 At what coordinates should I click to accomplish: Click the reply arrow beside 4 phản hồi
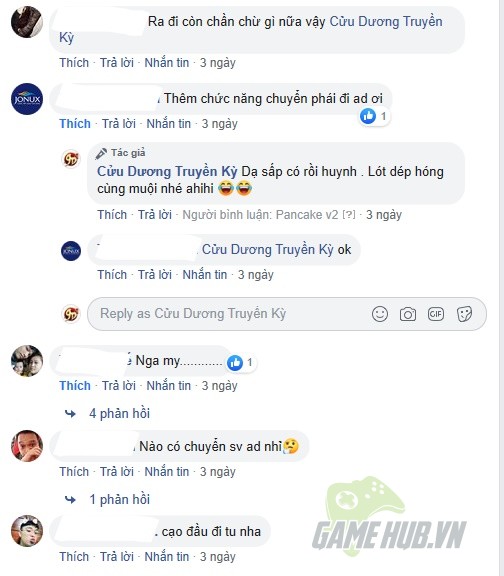pos(70,414)
